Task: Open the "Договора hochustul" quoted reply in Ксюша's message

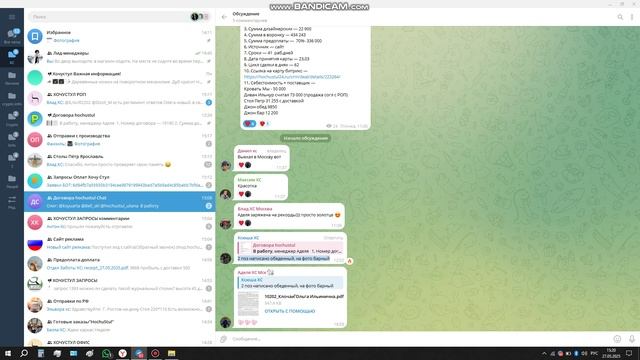Action: (291, 248)
